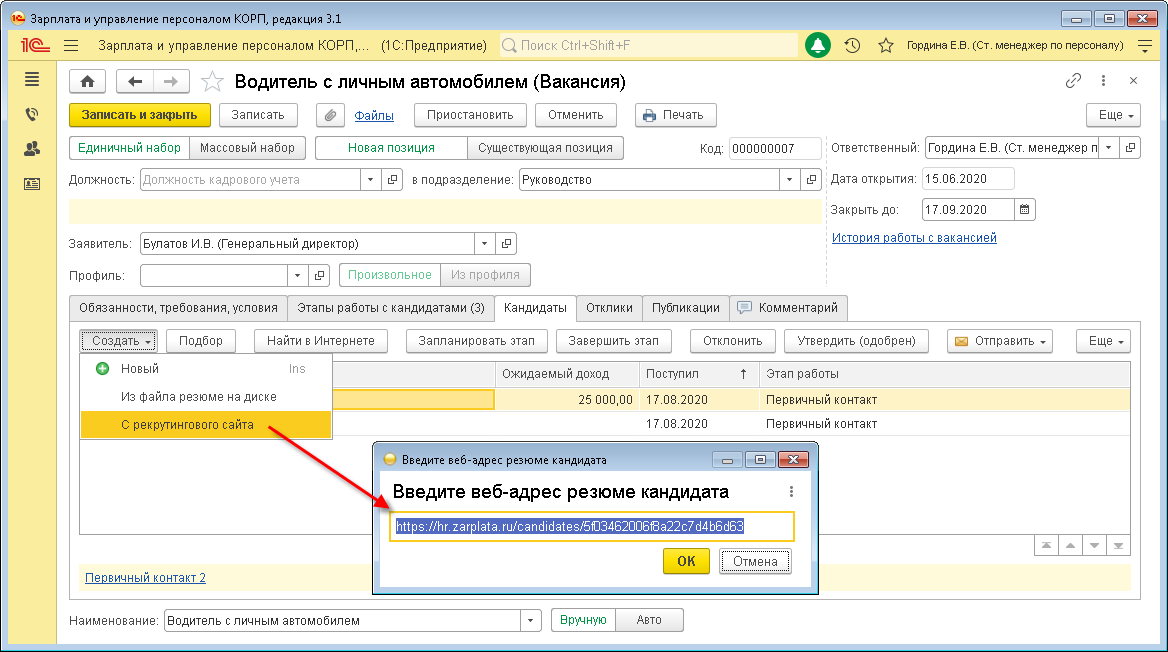
Task: Open the main menu hamburger icon
Action: [x=71, y=45]
